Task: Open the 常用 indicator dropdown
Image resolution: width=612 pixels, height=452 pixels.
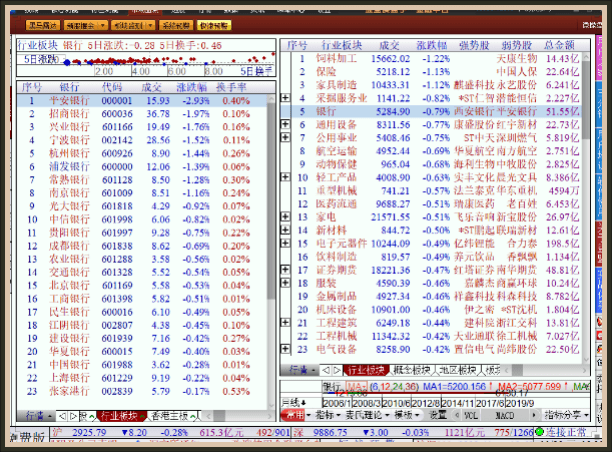Action: [296, 415]
